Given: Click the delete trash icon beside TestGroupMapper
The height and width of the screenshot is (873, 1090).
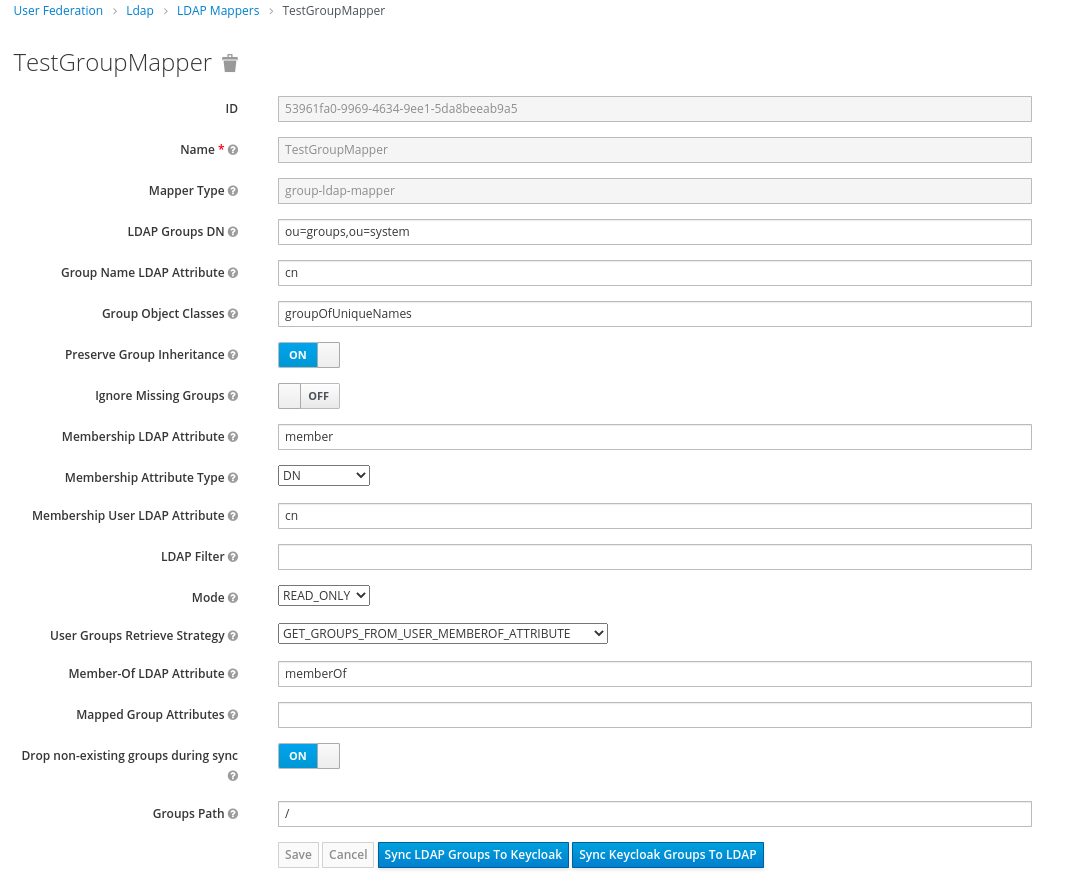Looking at the screenshot, I should pos(229,62).
